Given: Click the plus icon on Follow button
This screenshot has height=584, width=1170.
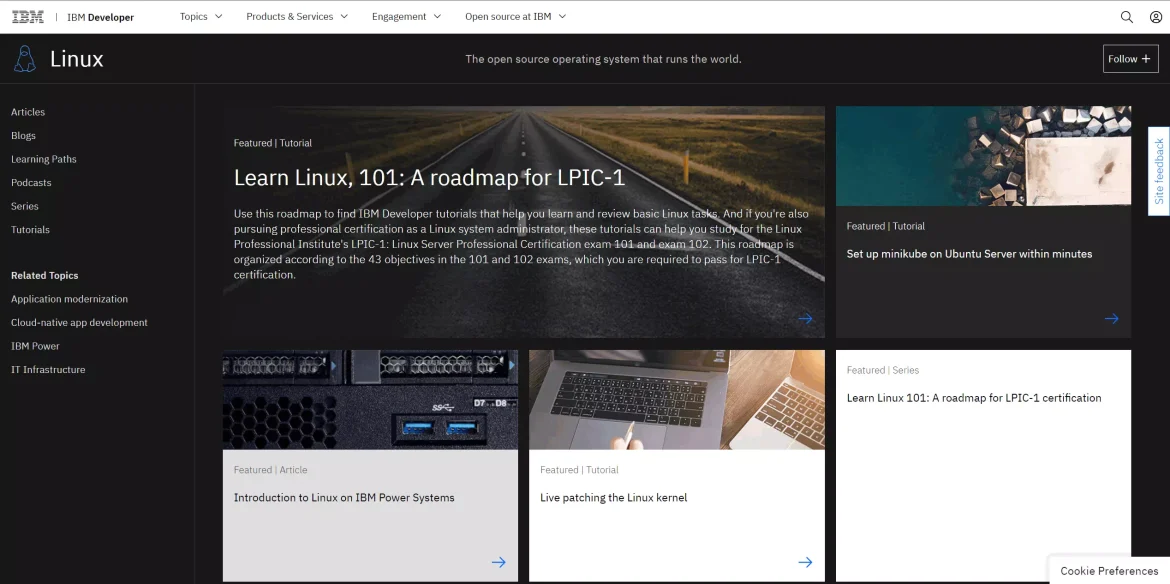Looking at the screenshot, I should 1146,59.
